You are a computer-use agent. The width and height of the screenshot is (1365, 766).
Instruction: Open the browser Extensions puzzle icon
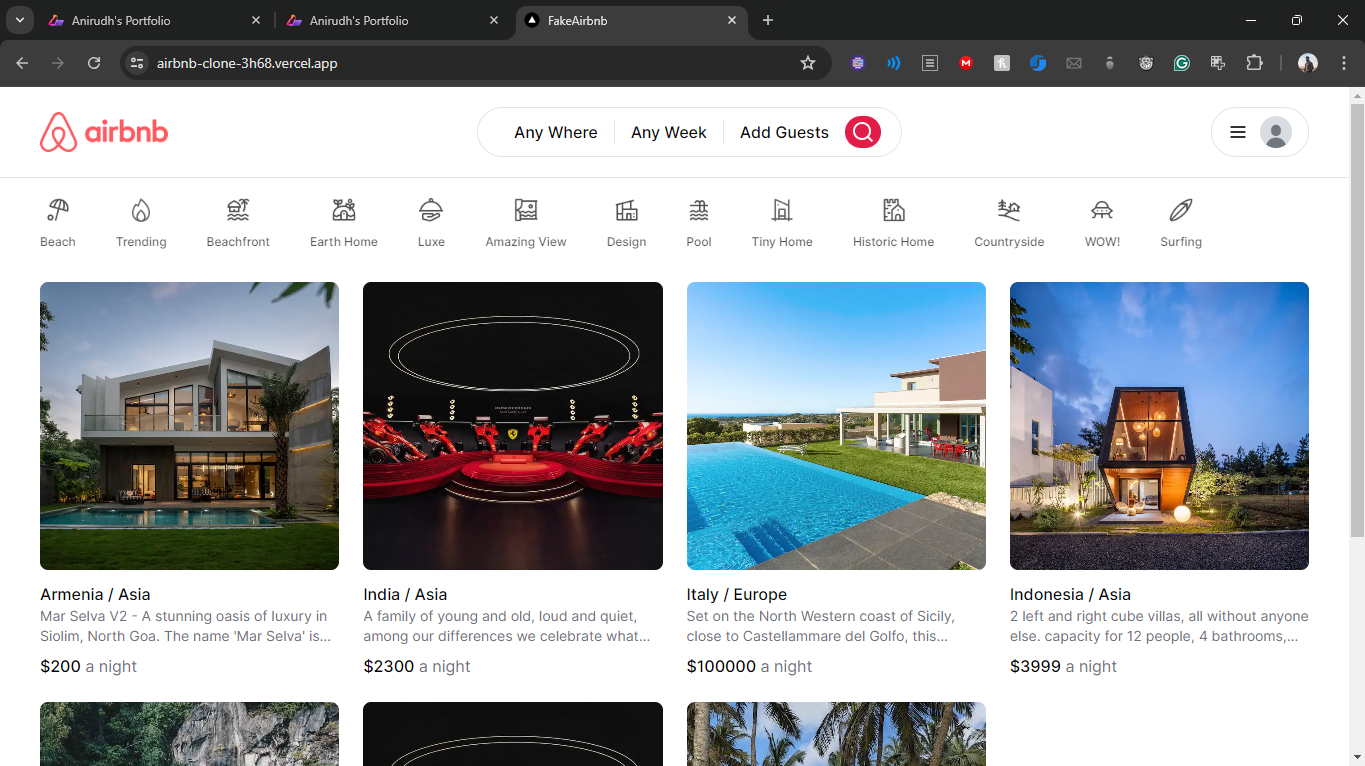coord(1254,63)
